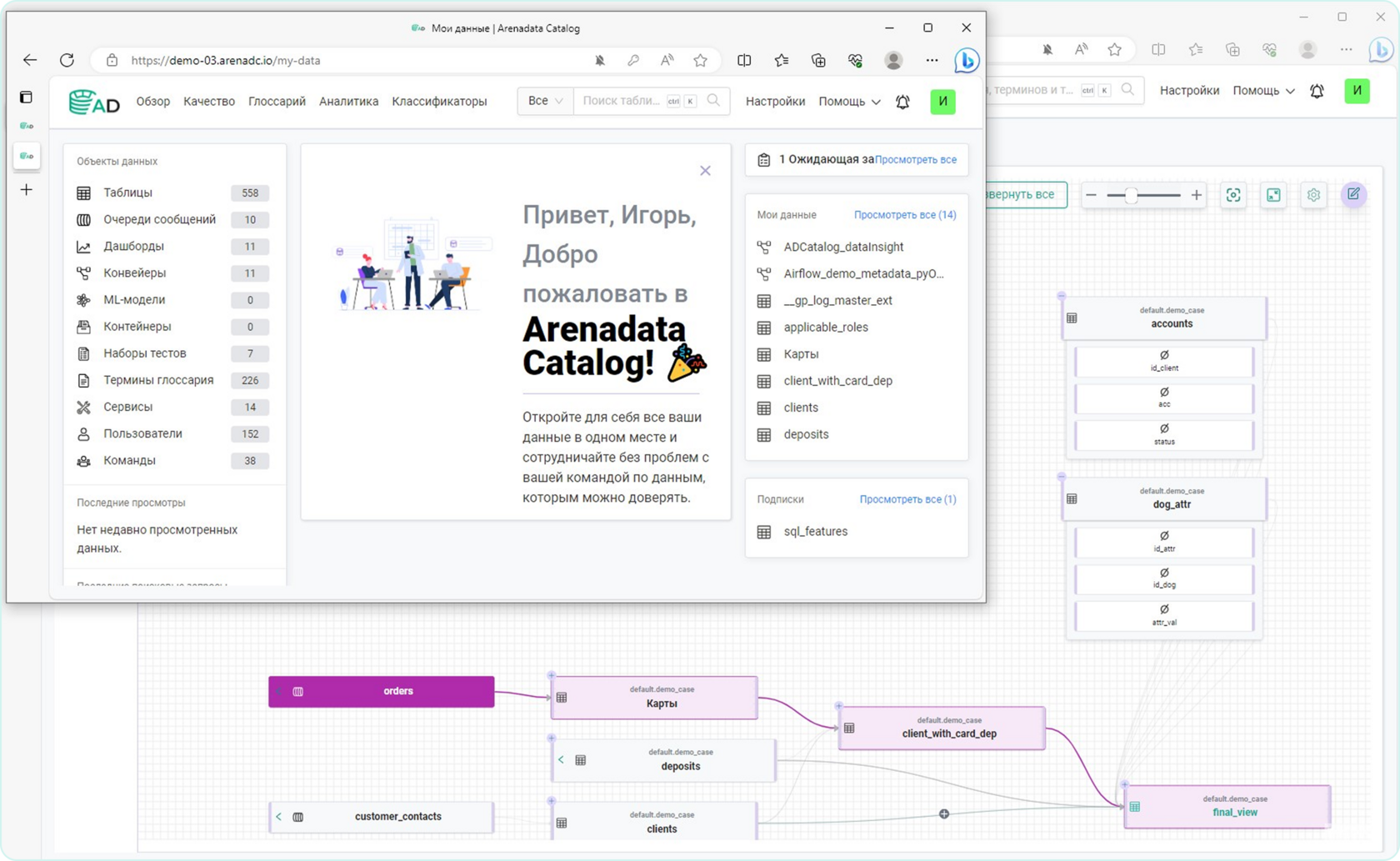The width and height of the screenshot is (1400, 861).
Task: Select the 'final_view' node in the lineage graph
Action: 1227,806
